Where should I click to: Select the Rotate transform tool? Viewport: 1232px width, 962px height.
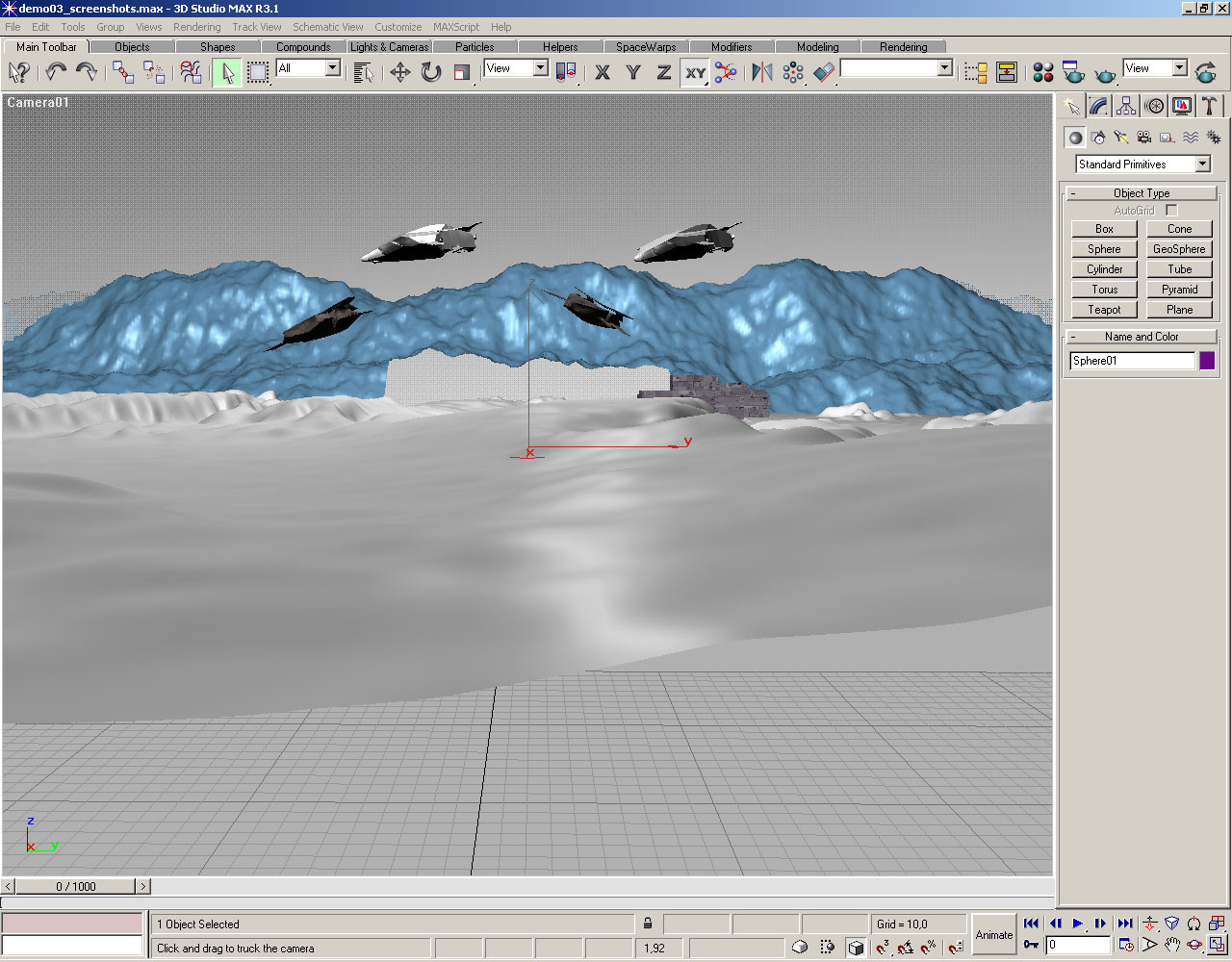431,72
